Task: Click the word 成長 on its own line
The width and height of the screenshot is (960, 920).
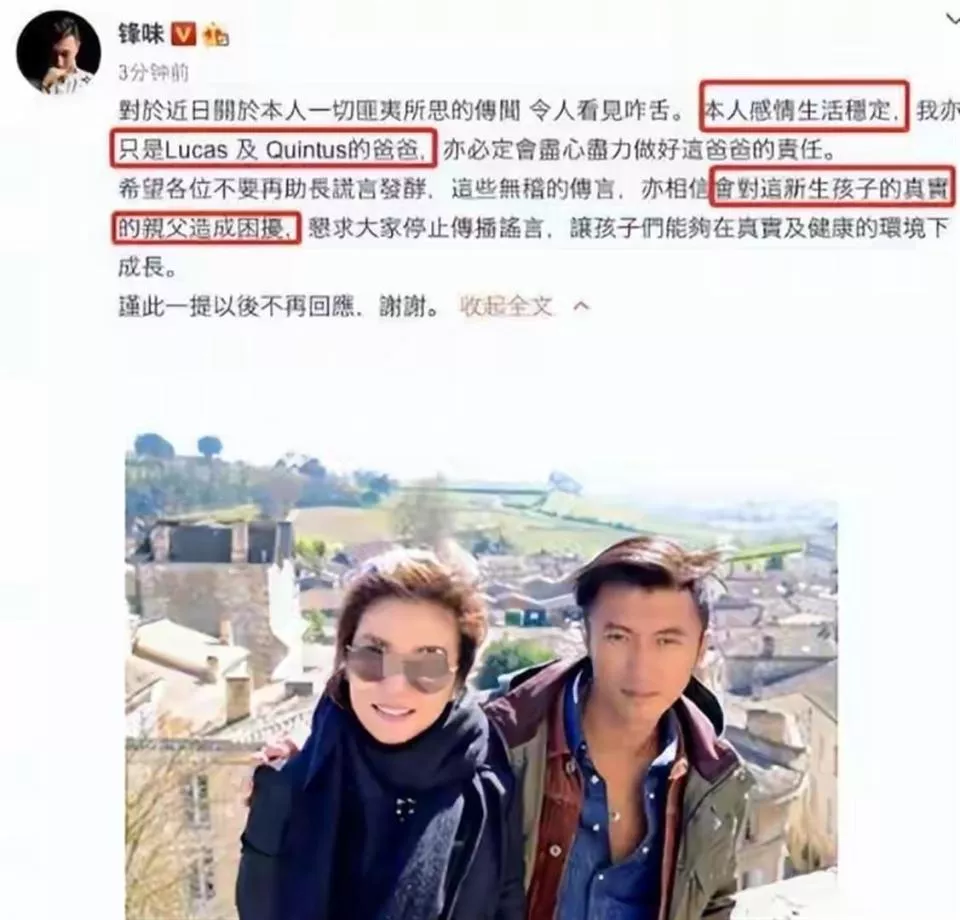Action: pos(142,267)
